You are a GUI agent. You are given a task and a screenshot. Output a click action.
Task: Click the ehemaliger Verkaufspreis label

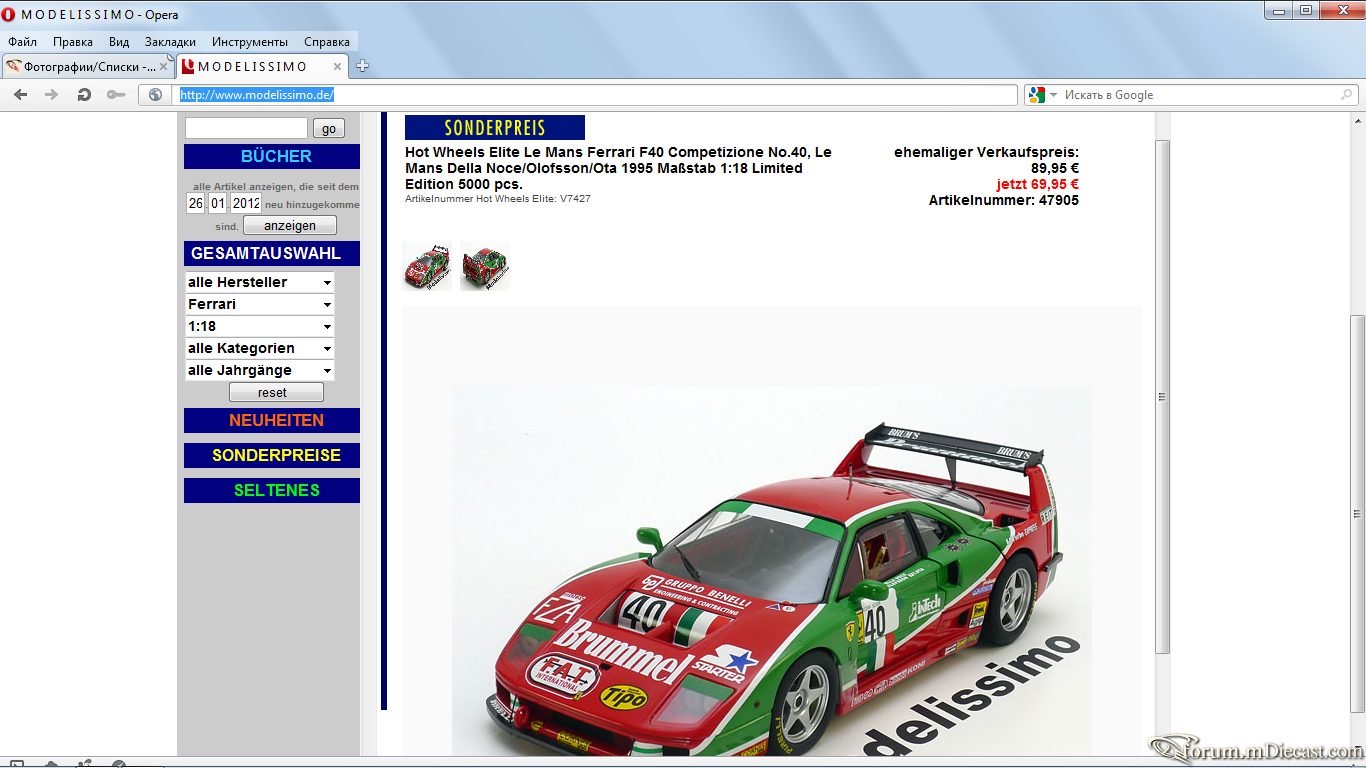click(986, 152)
